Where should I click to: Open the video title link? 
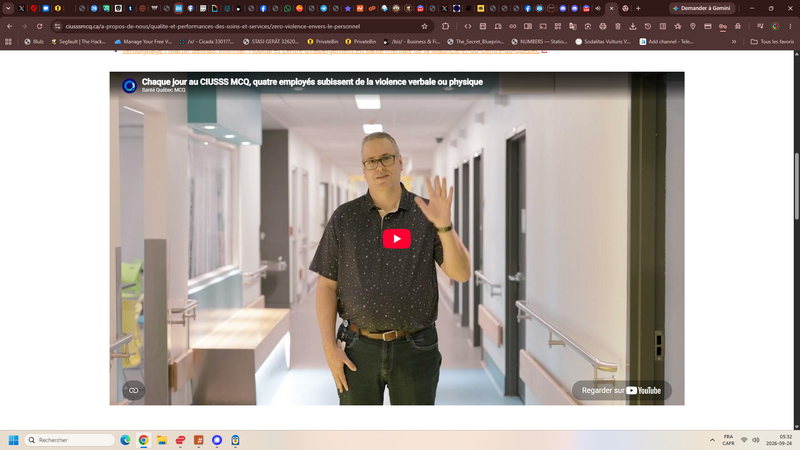point(312,82)
